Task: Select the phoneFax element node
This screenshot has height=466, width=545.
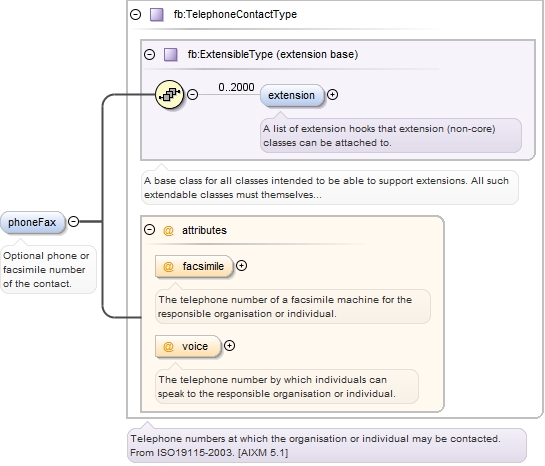Action: point(33,222)
